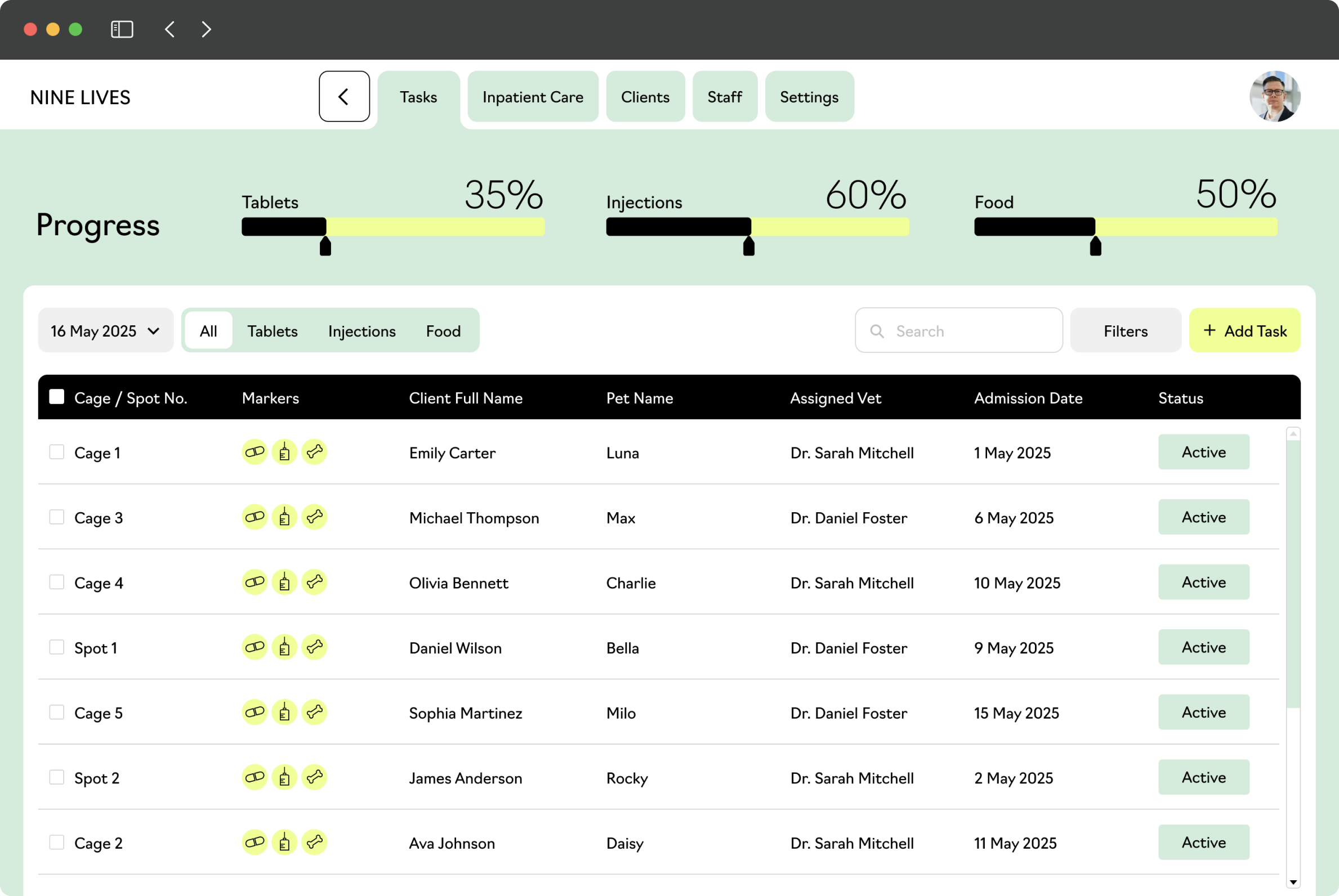The height and width of the screenshot is (896, 1339).
Task: Click the food bone marker for Cage 4
Action: 314,583
